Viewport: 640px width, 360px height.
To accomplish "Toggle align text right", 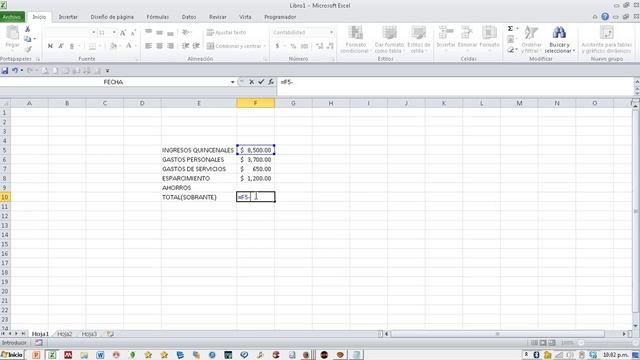I will (171, 46).
